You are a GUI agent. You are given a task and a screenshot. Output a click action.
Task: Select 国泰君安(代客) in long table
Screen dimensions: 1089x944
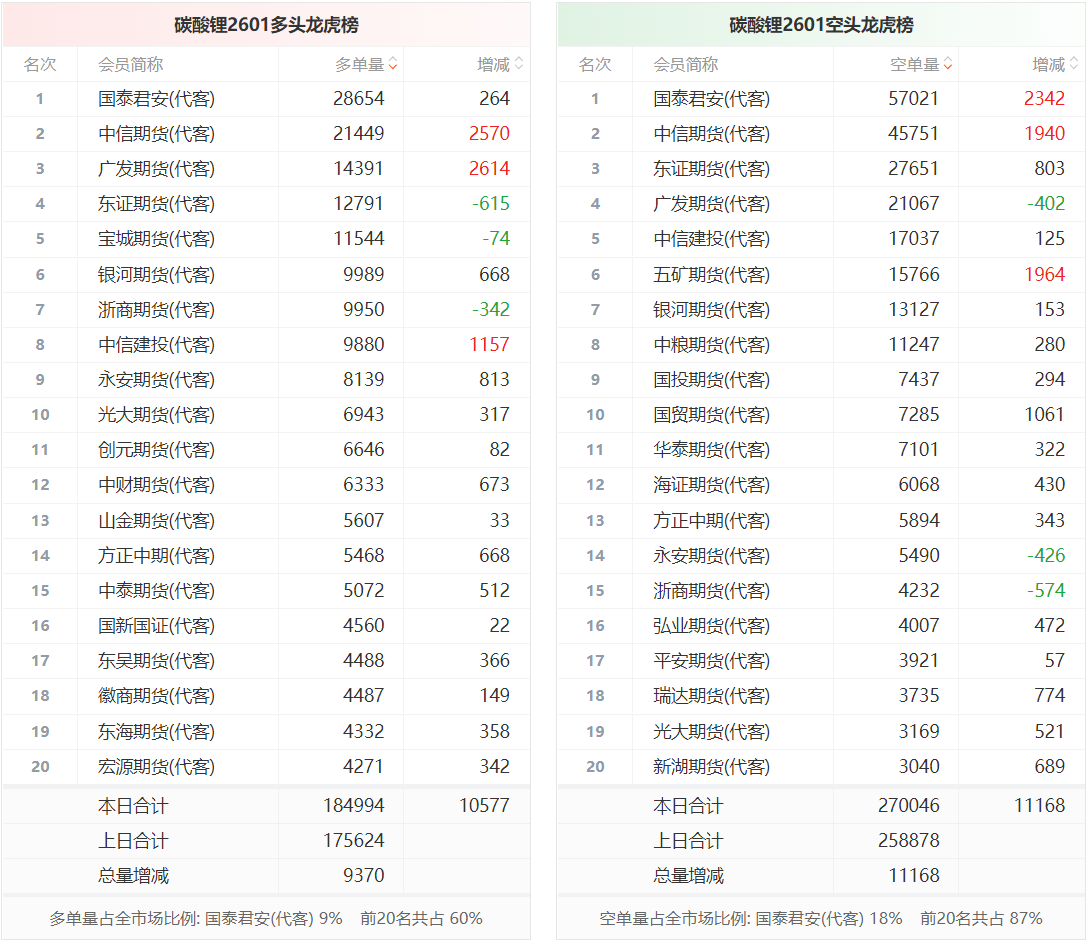tap(156, 99)
